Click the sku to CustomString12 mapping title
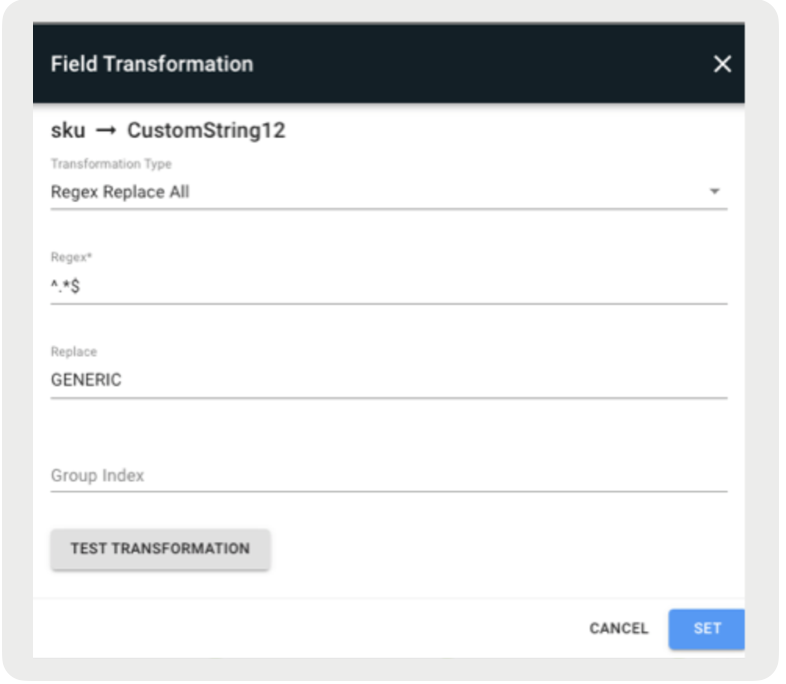The height and width of the screenshot is (684, 786). click(169, 131)
